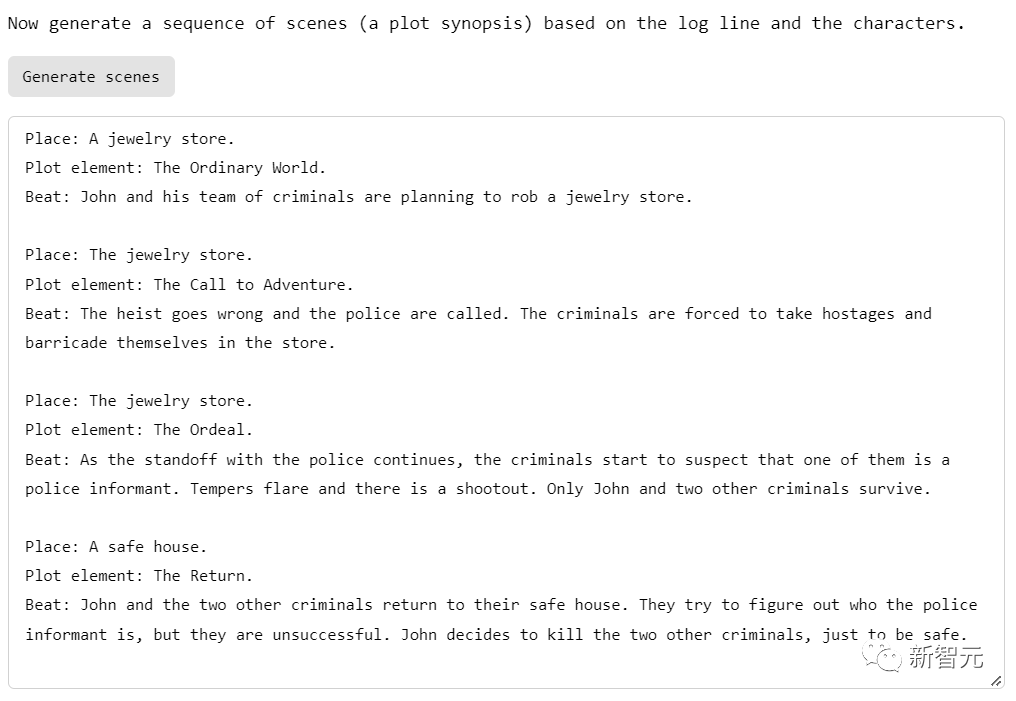Select the 'Plot element: The Call to Adventure.' line

click(190, 285)
